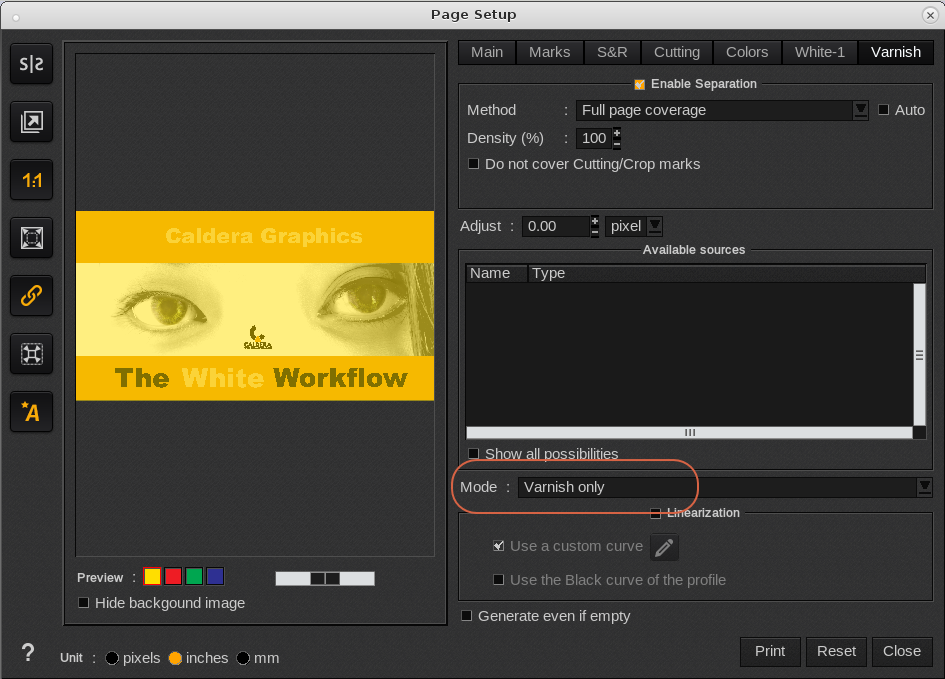This screenshot has width=945, height=679.
Task: Click the Reset button
Action: pos(836,651)
